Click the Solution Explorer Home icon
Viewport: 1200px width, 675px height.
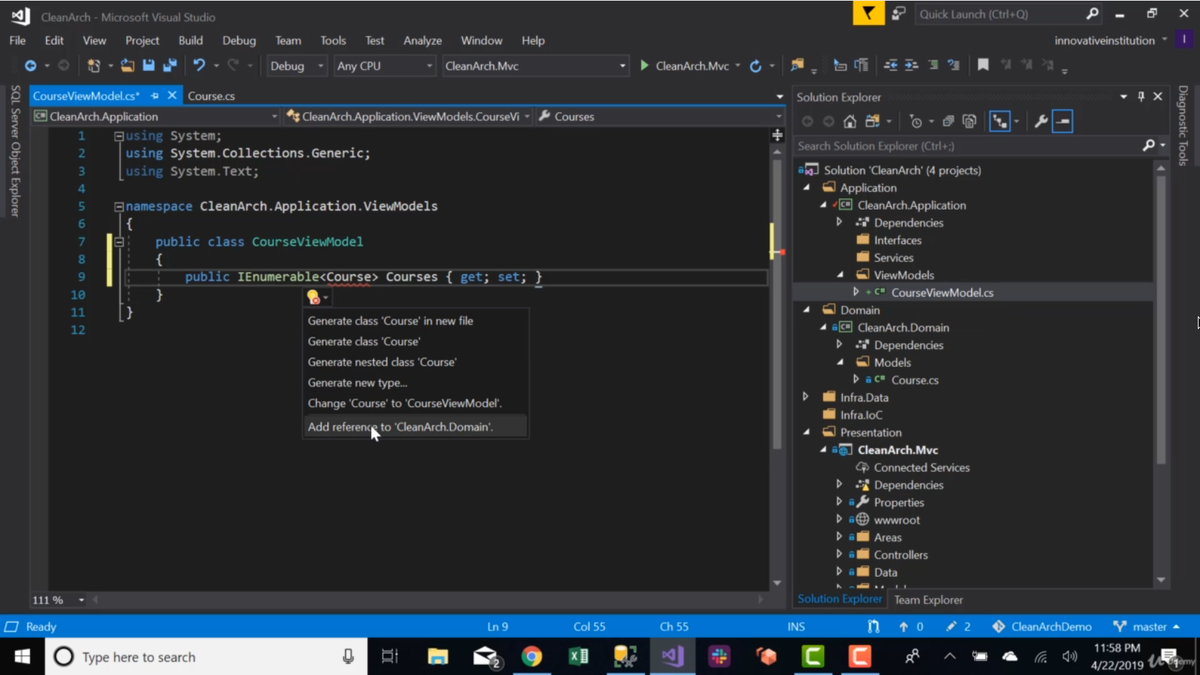(x=850, y=121)
